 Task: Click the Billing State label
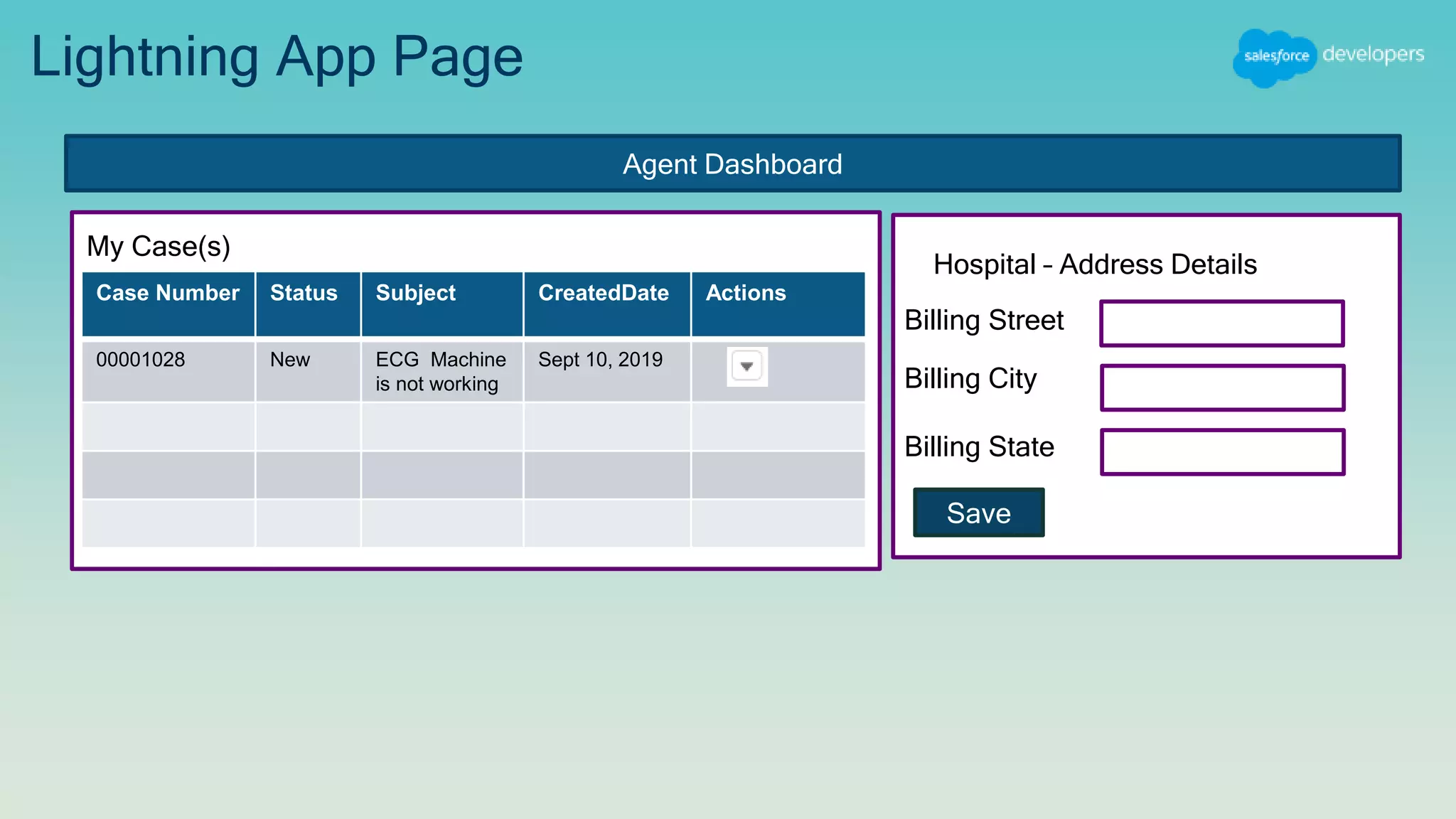coord(979,447)
